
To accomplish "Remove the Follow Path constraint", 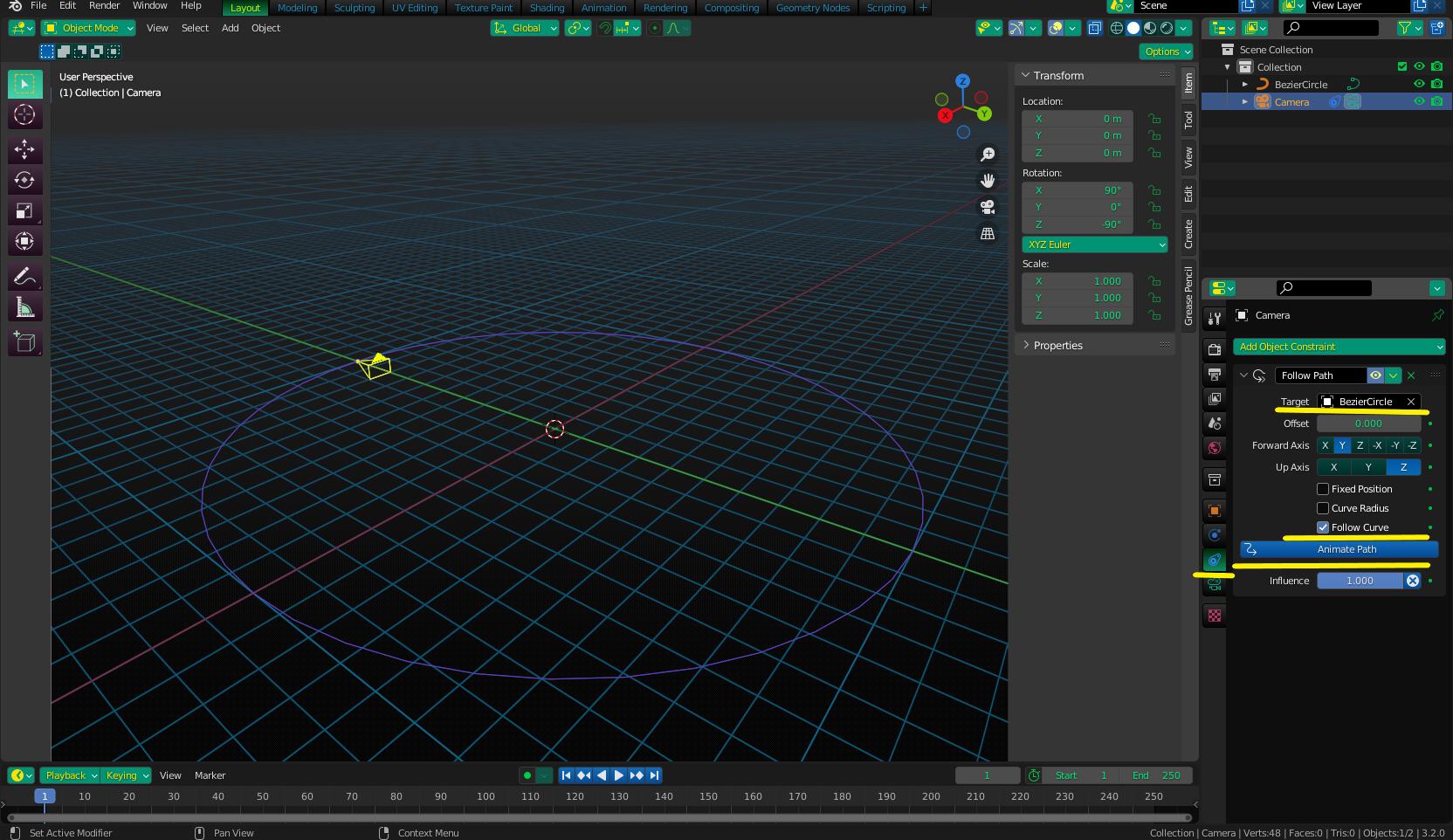I will click(1411, 375).
